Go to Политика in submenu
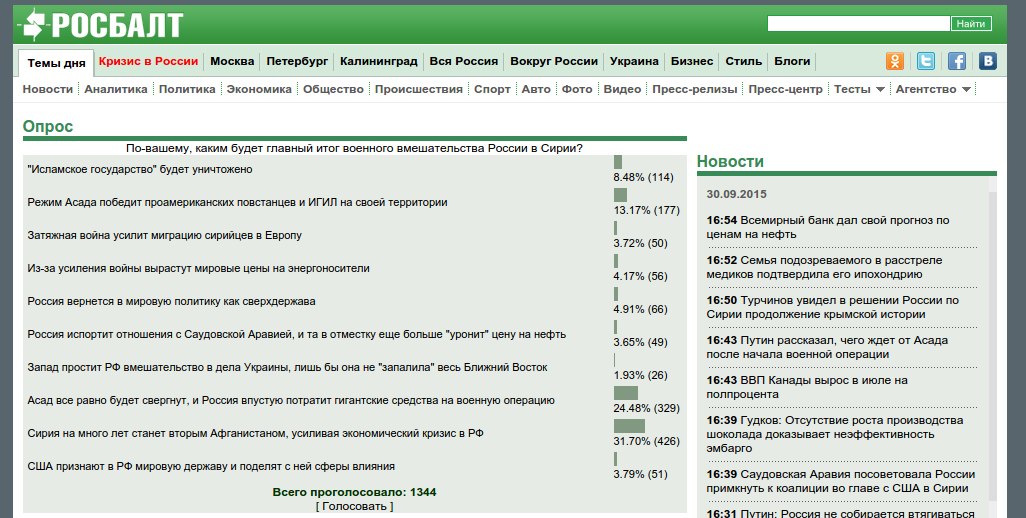The height and width of the screenshot is (518, 1026). point(187,89)
